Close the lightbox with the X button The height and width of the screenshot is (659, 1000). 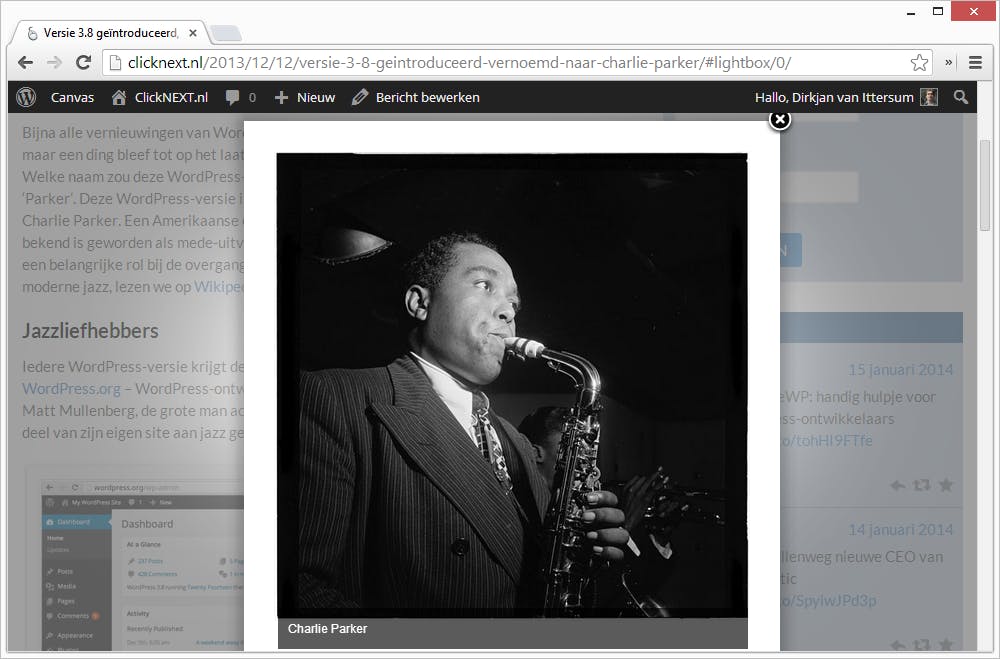(x=779, y=119)
